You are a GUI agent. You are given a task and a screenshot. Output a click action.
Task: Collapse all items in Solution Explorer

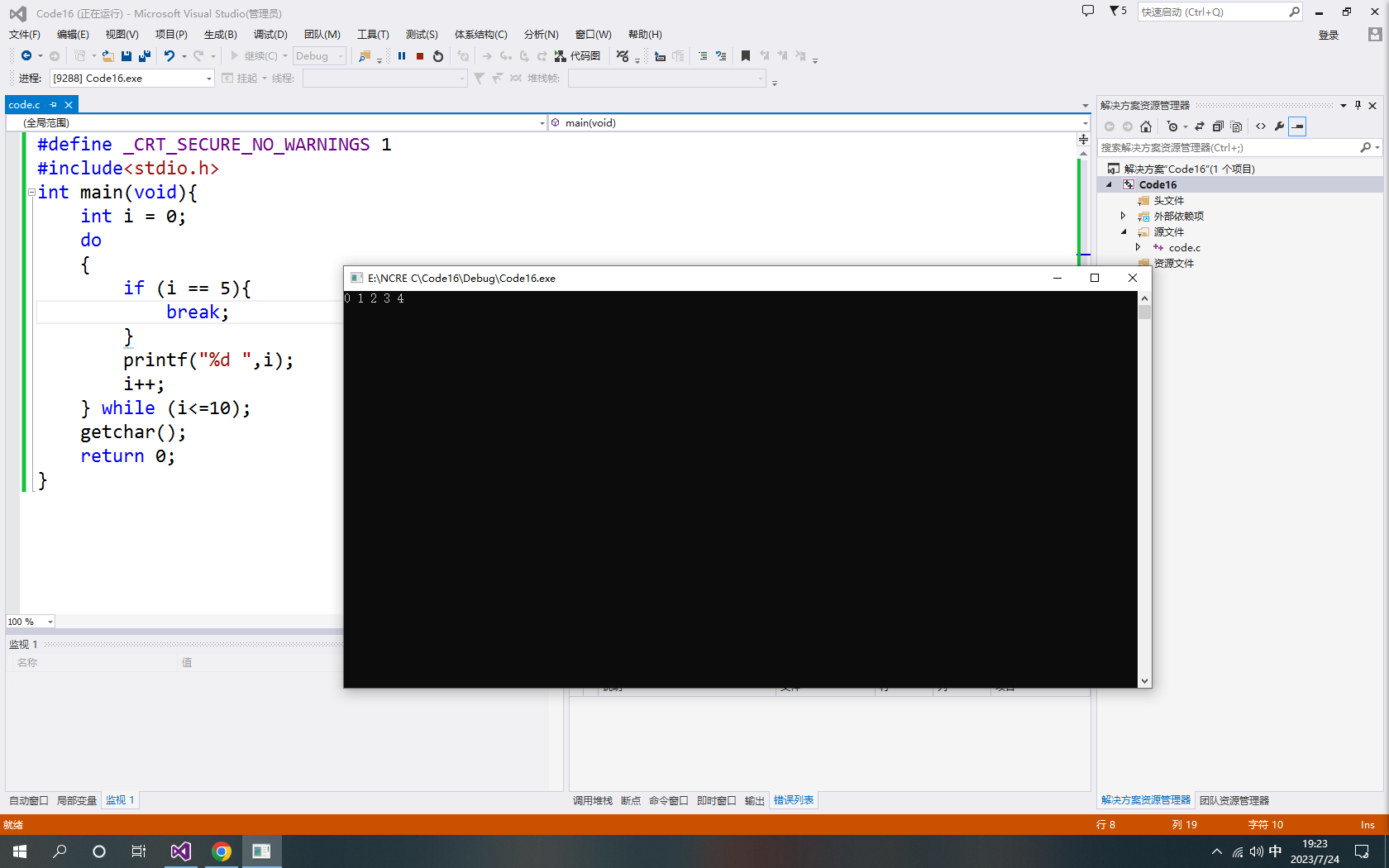pyautogui.click(x=1218, y=126)
